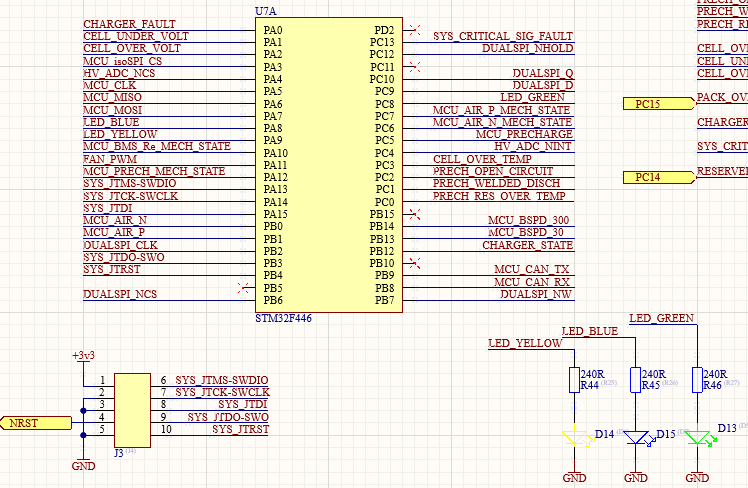748x488 pixels.
Task: Select the J3 connector body
Action: point(133,411)
